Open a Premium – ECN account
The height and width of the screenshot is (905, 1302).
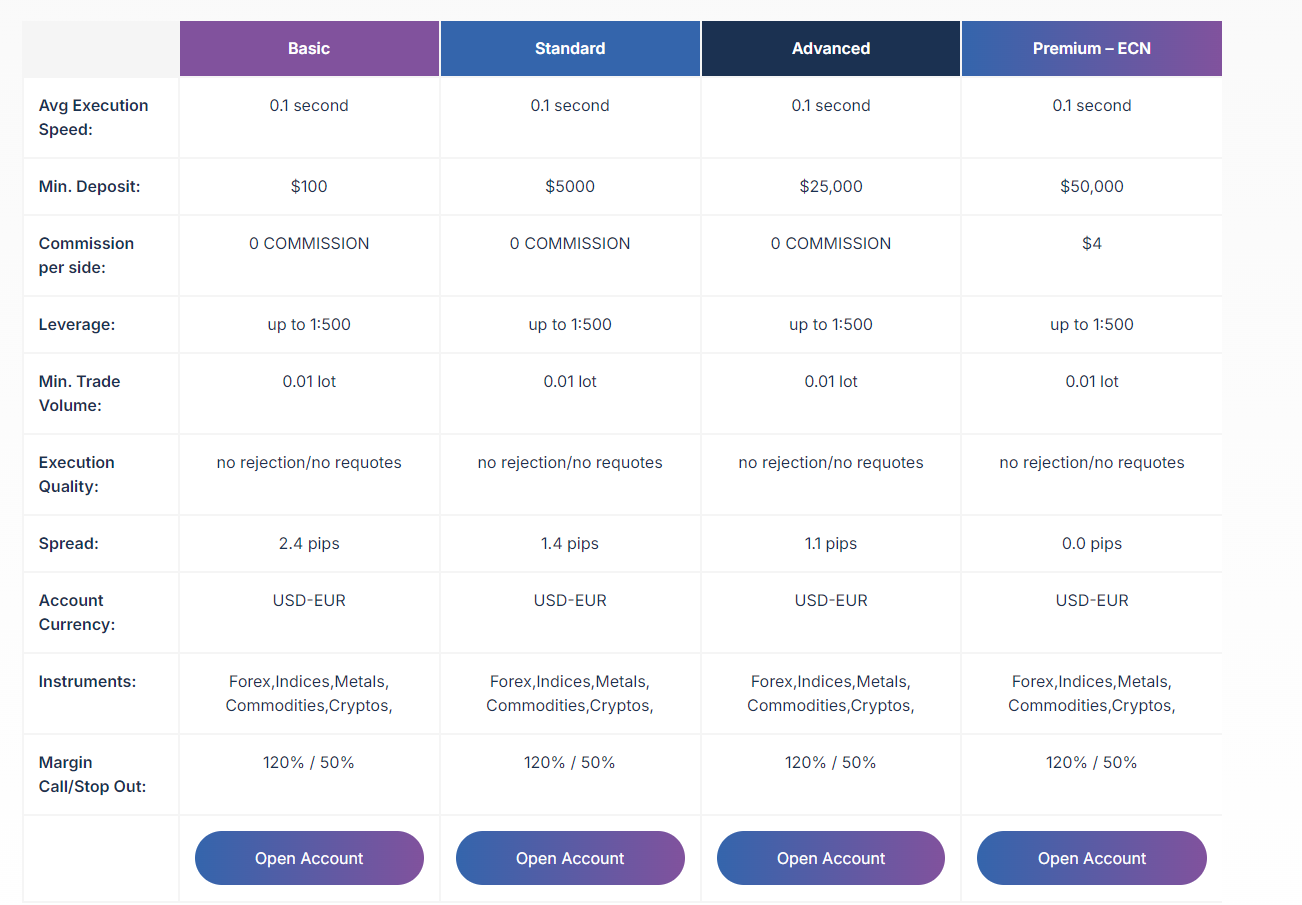[x=1091, y=858]
